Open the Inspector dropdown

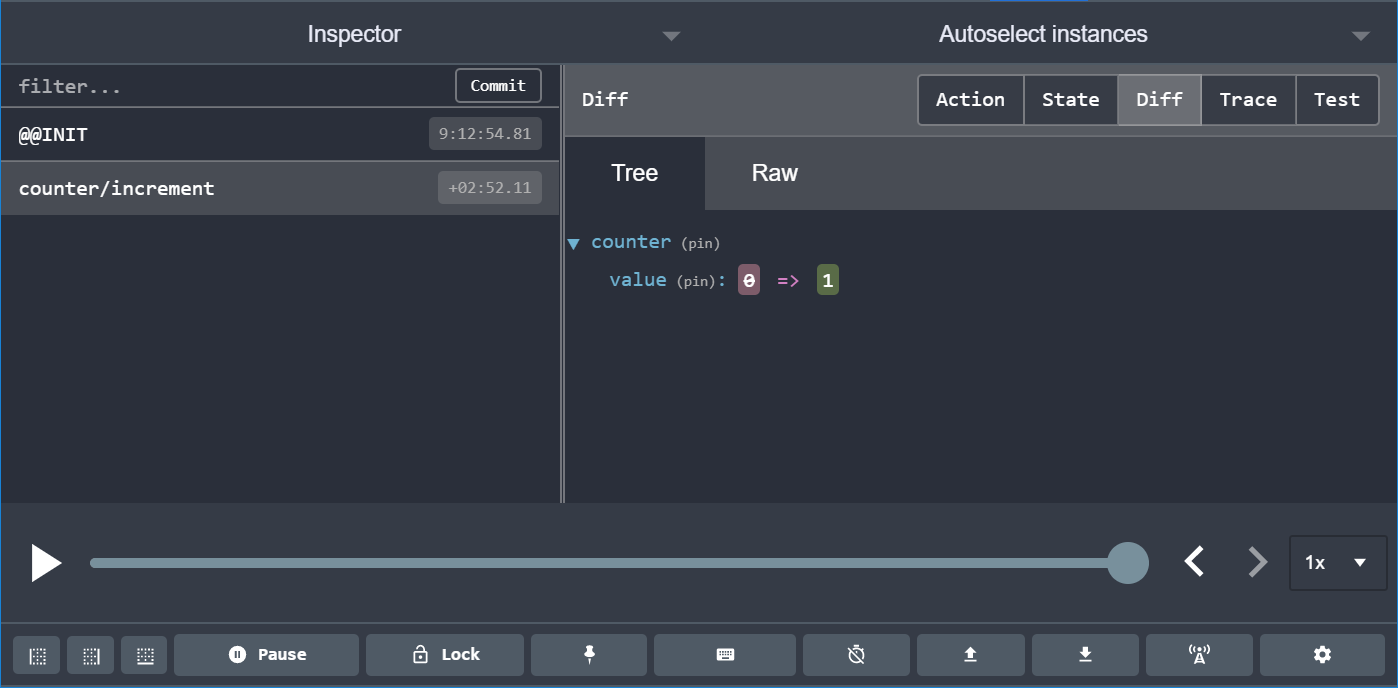(670, 35)
